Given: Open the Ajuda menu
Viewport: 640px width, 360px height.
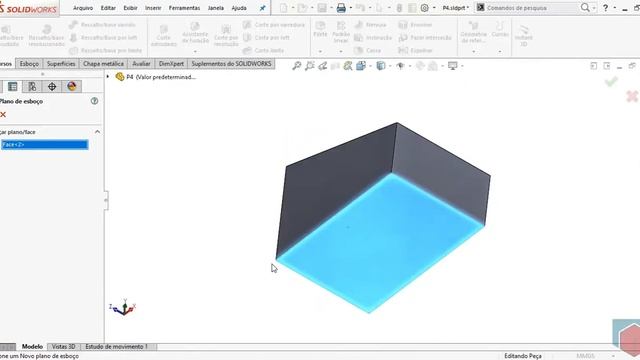Looking at the screenshot, I should tap(239, 8).
